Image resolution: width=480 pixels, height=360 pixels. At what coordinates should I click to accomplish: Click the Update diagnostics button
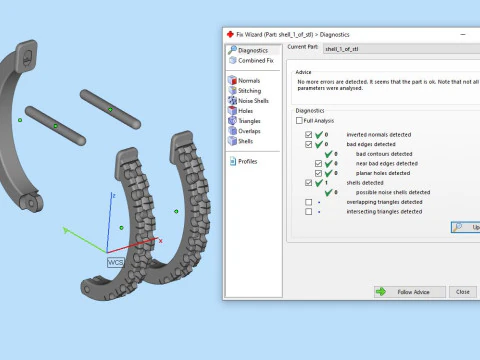(x=466, y=227)
